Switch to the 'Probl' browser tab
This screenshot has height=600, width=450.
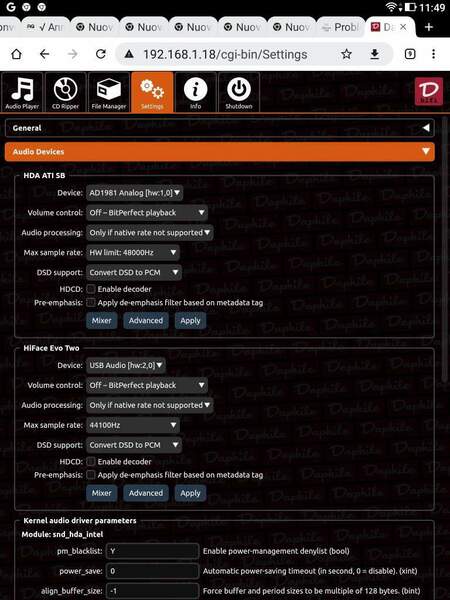[340, 27]
